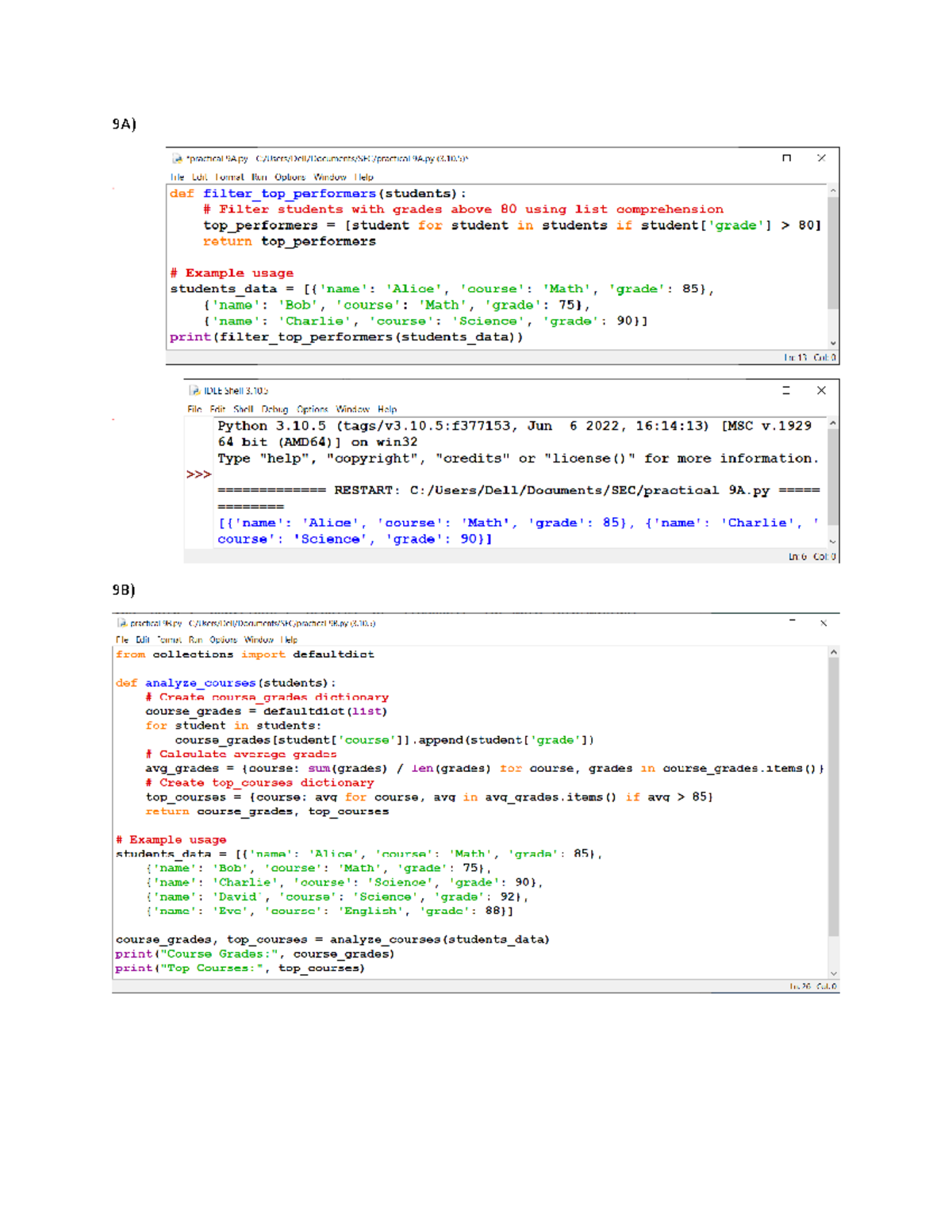Open the Help menu in IDLE Shell
Viewport: 952px width, 1232px height.
[387, 409]
